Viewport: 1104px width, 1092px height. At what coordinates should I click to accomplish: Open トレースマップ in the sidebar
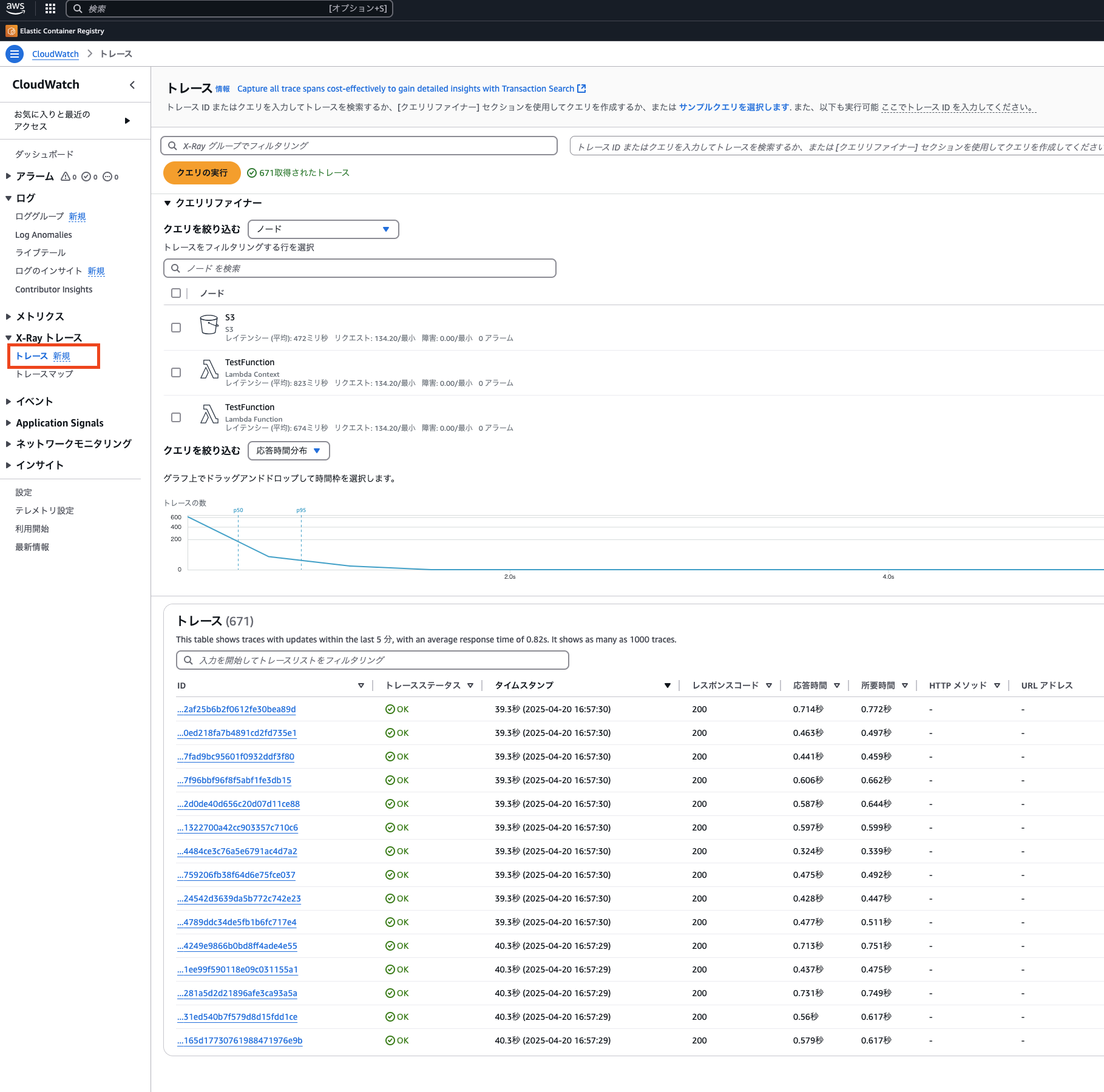44,374
